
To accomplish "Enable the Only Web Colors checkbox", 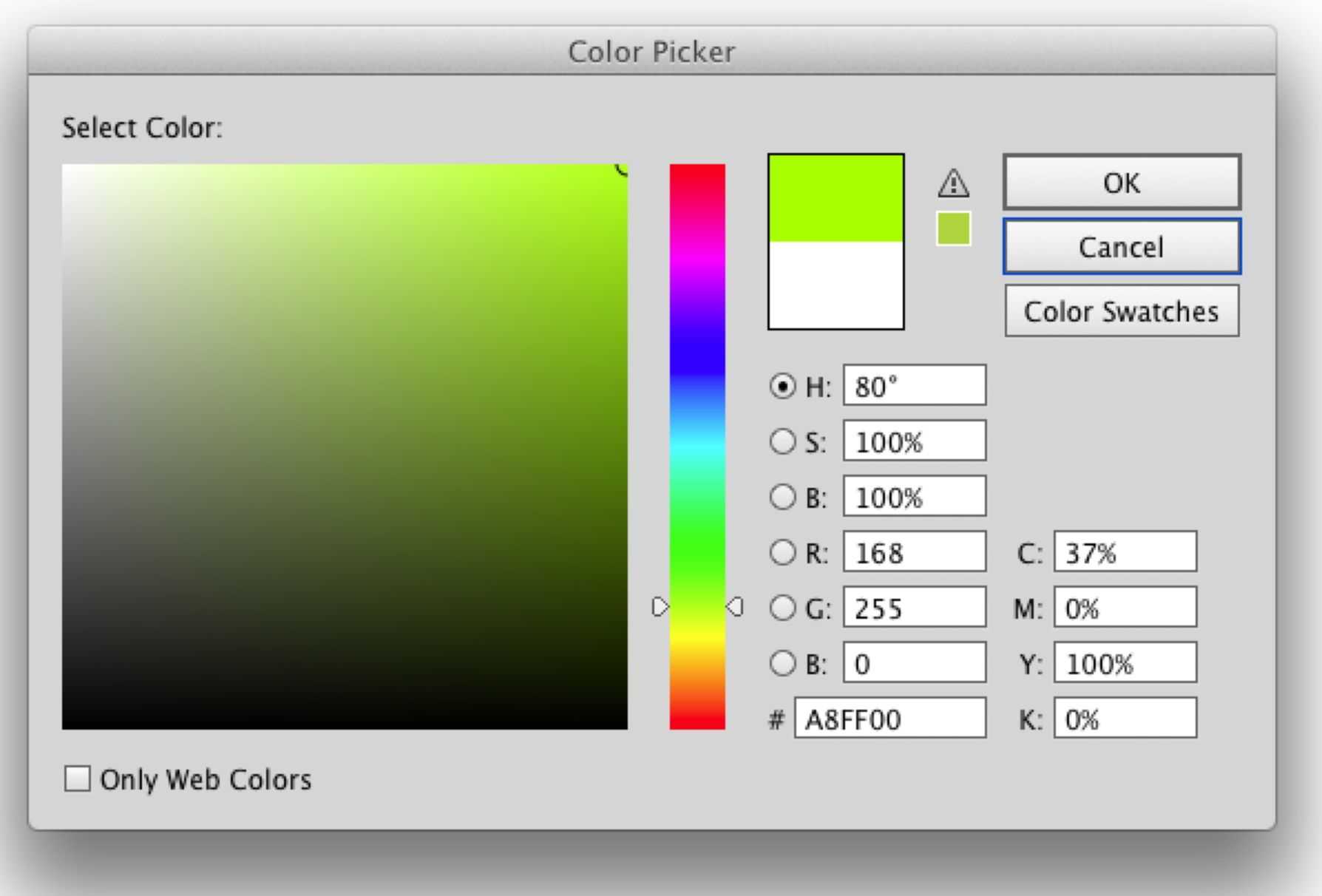I will [77, 778].
